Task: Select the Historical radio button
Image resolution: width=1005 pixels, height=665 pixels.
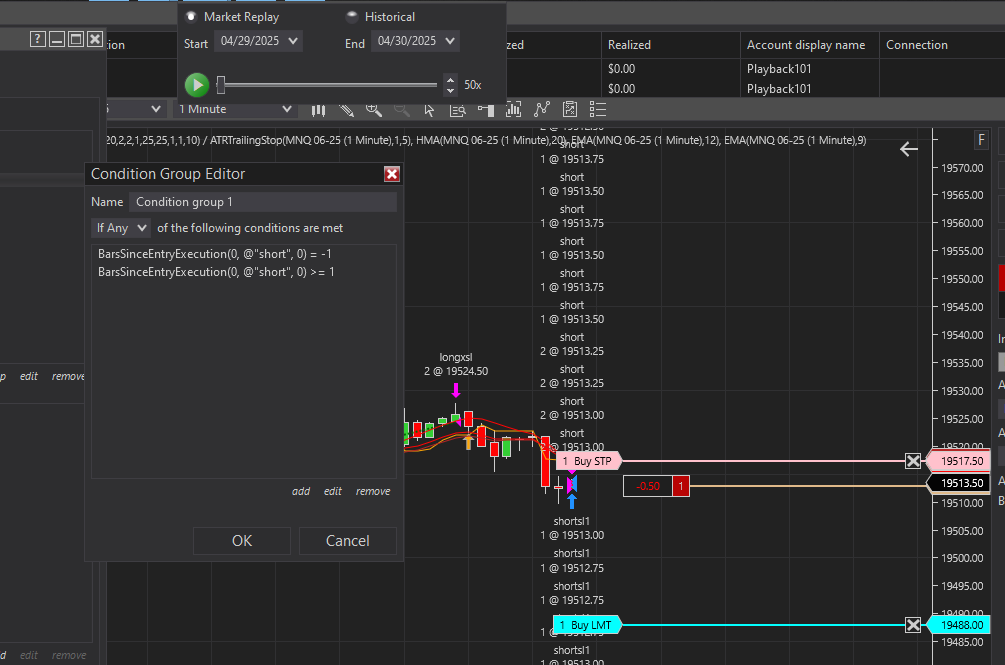Action: (352, 17)
